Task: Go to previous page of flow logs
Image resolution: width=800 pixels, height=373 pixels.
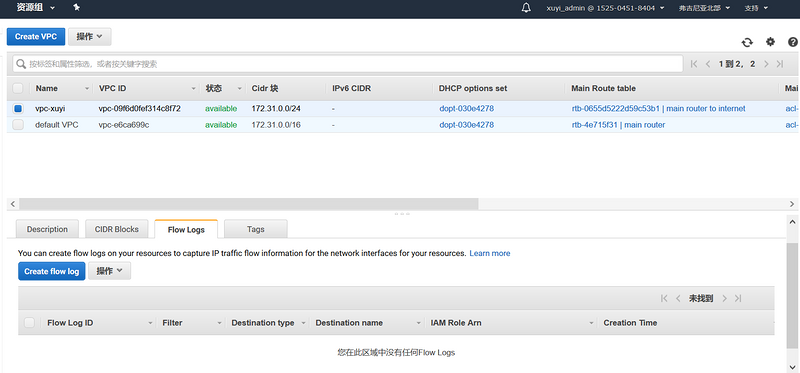Action: pyautogui.click(x=678, y=299)
